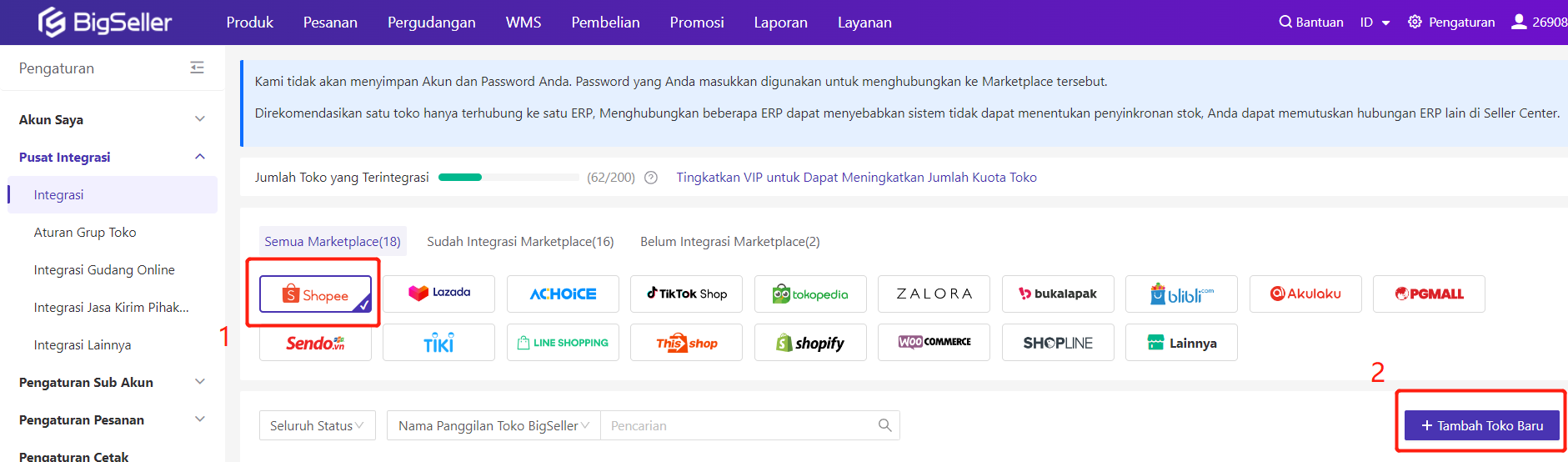Click the BigSeller logo
The height and width of the screenshot is (462, 1568).
[x=105, y=23]
